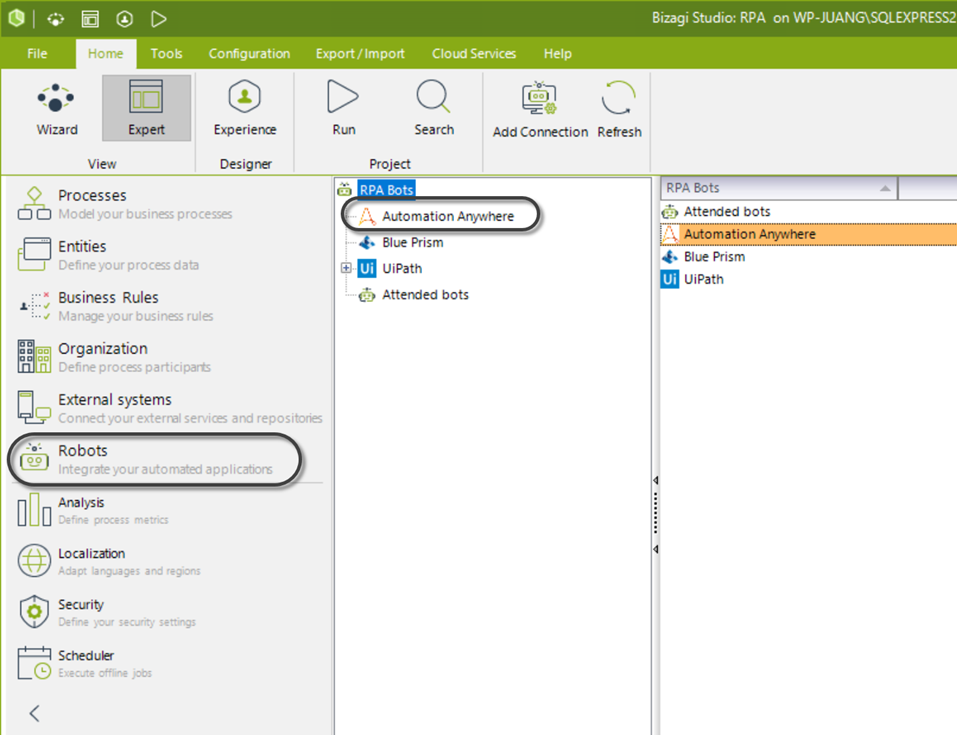Click the lower splitter collapse arrow
The width and height of the screenshot is (957, 735).
[x=655, y=549]
